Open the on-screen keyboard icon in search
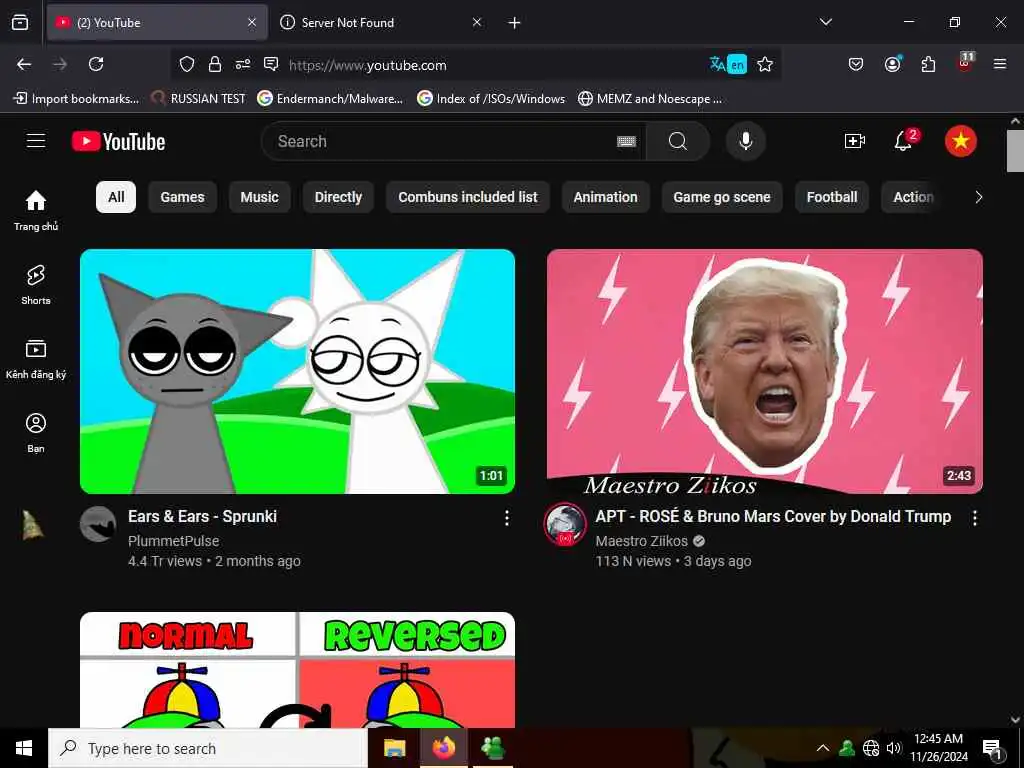 (x=626, y=142)
